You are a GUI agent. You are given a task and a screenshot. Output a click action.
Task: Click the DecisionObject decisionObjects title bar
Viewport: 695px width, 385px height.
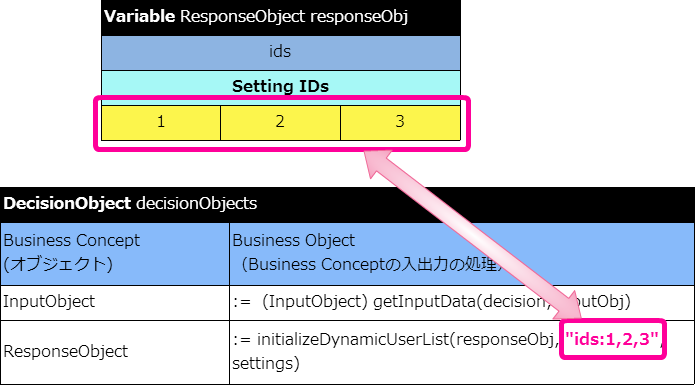tap(348, 204)
